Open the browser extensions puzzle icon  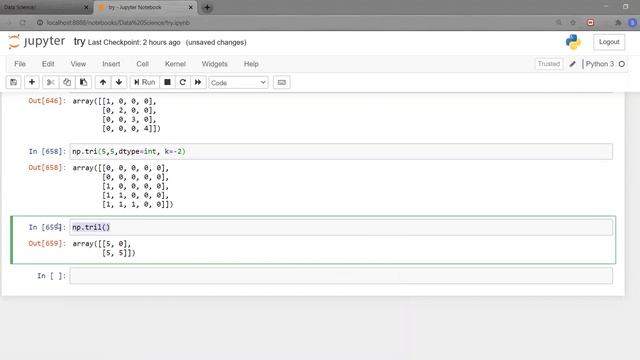(x=618, y=22)
